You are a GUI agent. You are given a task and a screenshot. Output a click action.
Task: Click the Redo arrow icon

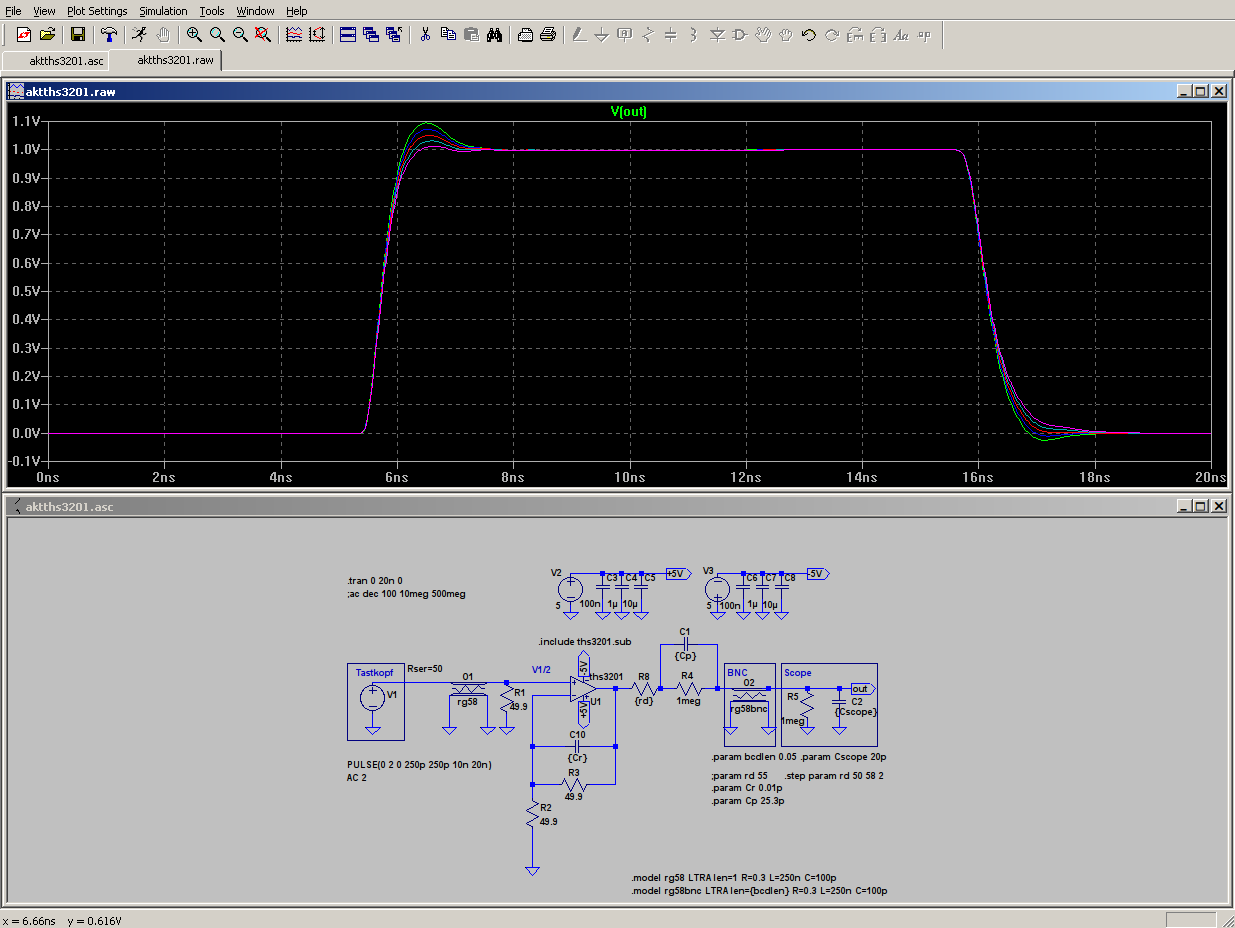click(x=832, y=34)
